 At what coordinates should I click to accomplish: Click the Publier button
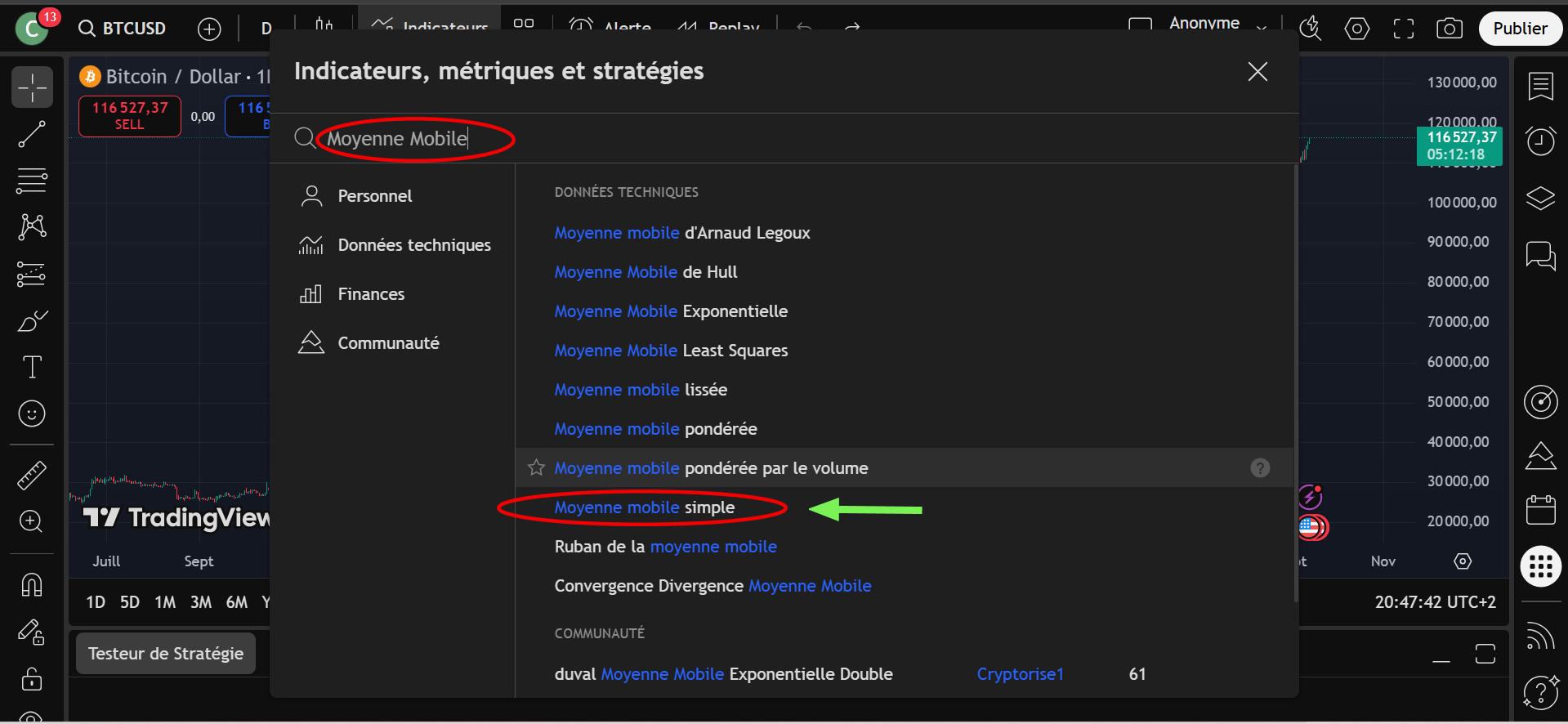(1519, 29)
